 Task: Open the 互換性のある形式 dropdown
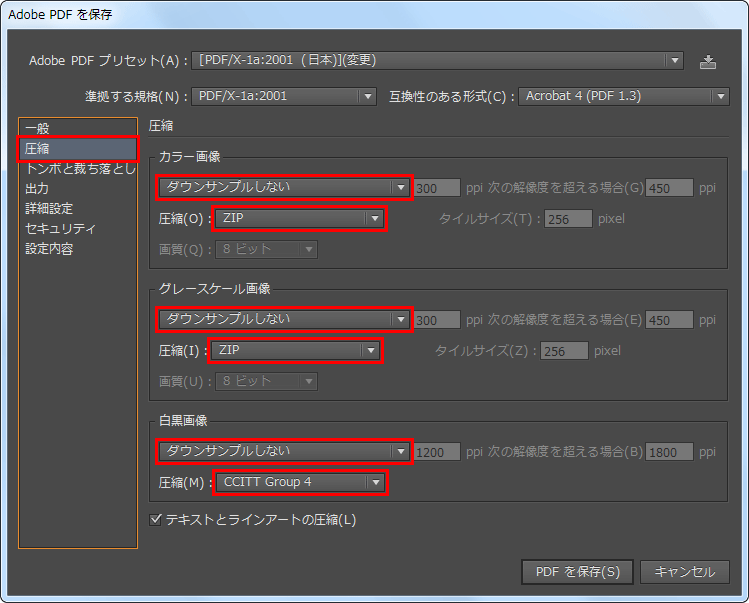click(x=624, y=97)
